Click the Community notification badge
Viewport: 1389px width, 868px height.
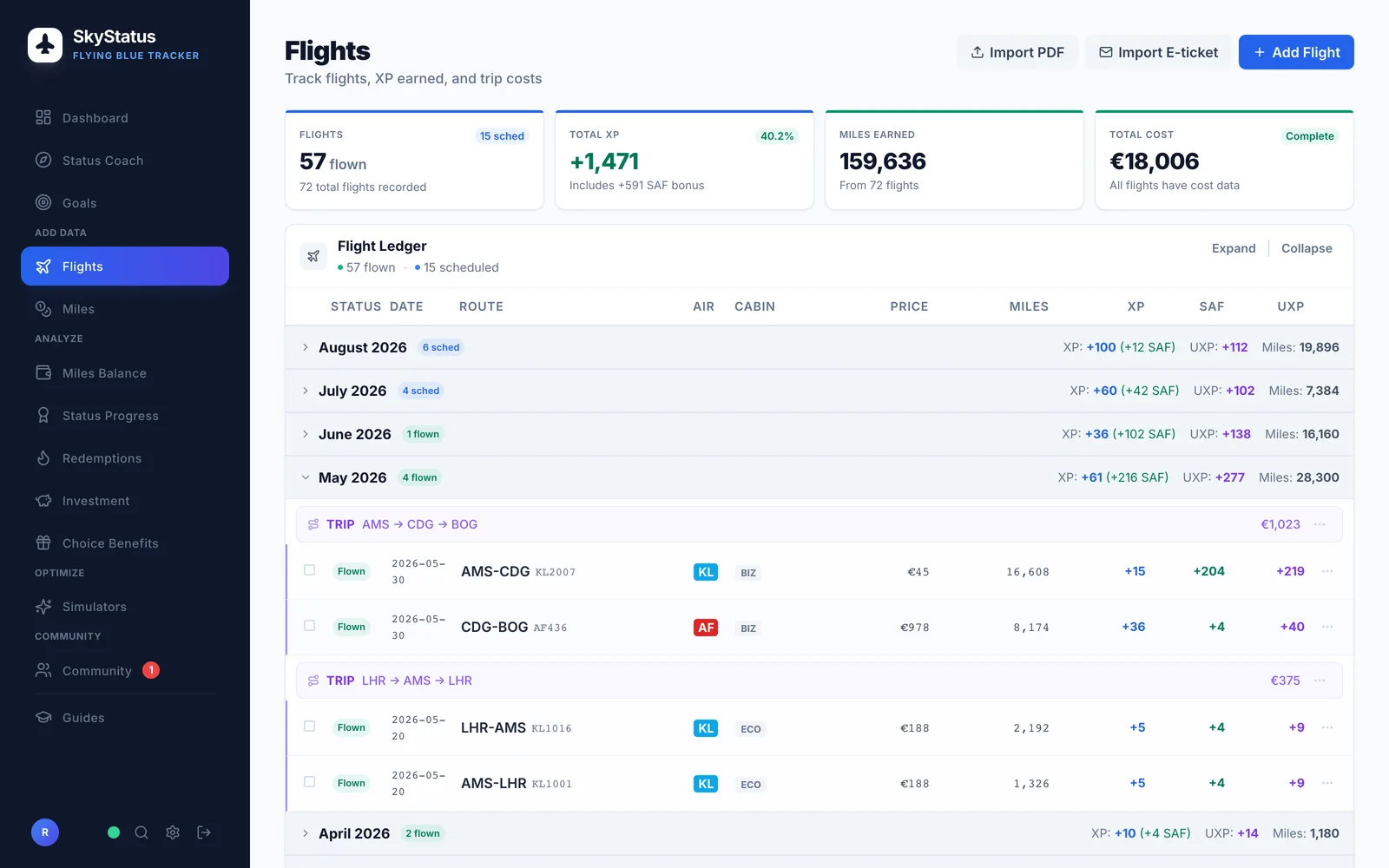coord(151,670)
